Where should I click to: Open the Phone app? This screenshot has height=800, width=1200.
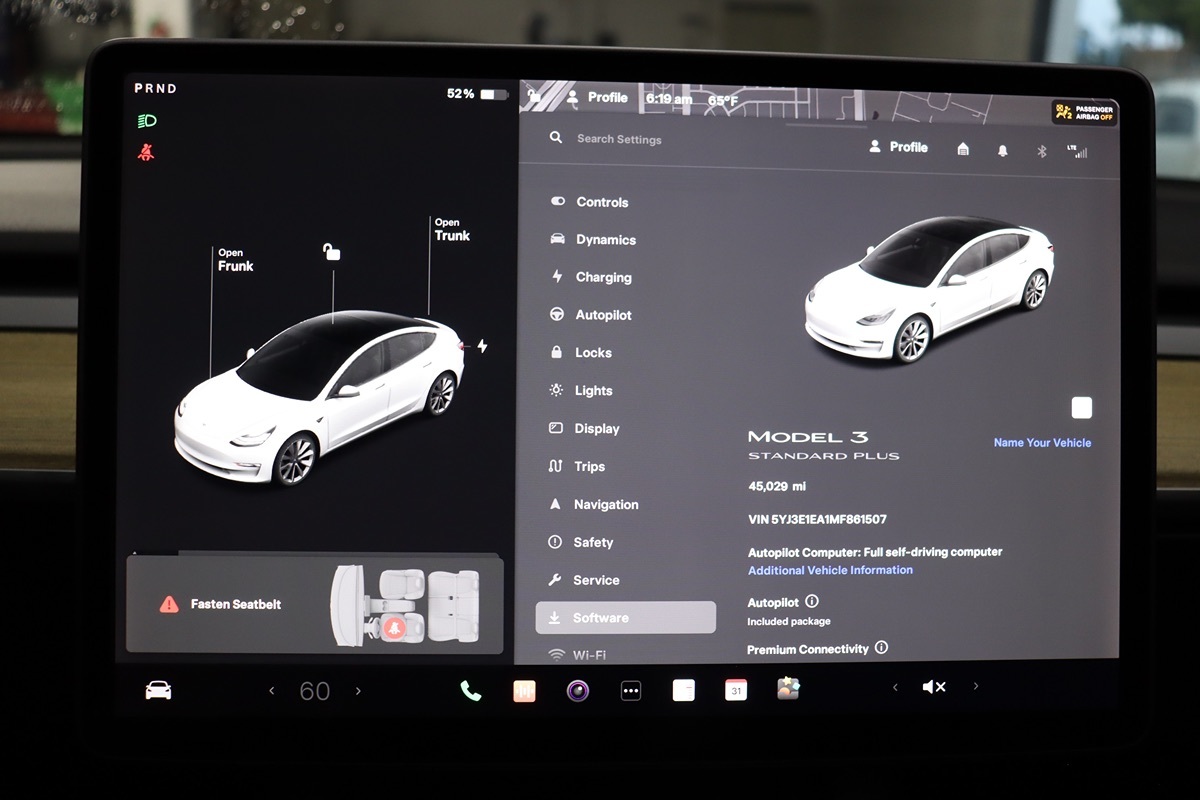(x=470, y=690)
